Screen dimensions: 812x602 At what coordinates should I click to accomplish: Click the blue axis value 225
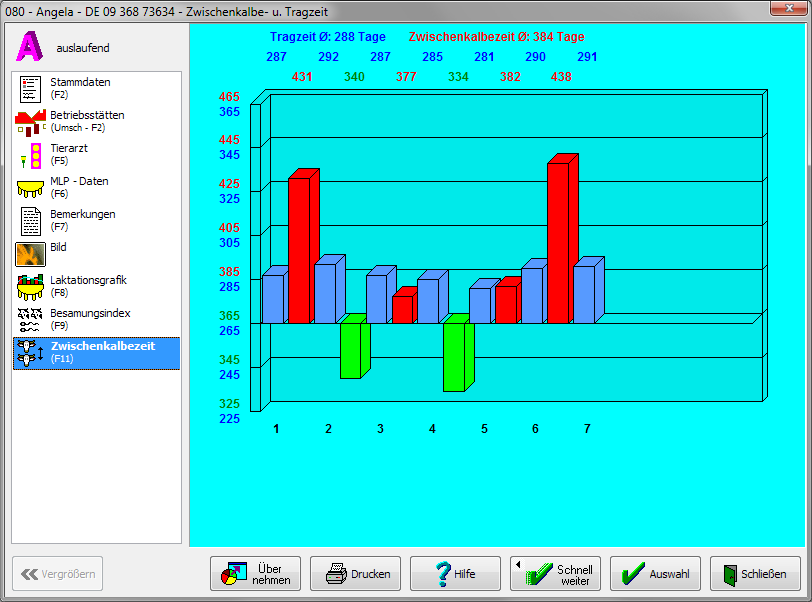click(229, 419)
